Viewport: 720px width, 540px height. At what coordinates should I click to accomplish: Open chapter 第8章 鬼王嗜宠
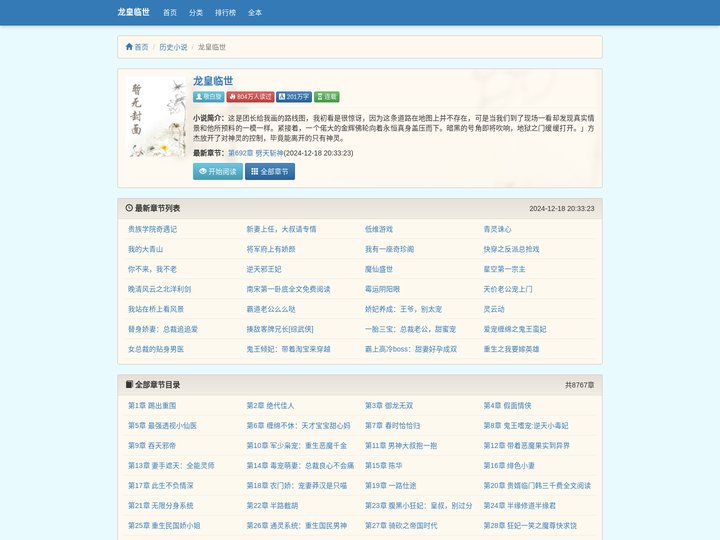[x=526, y=426]
